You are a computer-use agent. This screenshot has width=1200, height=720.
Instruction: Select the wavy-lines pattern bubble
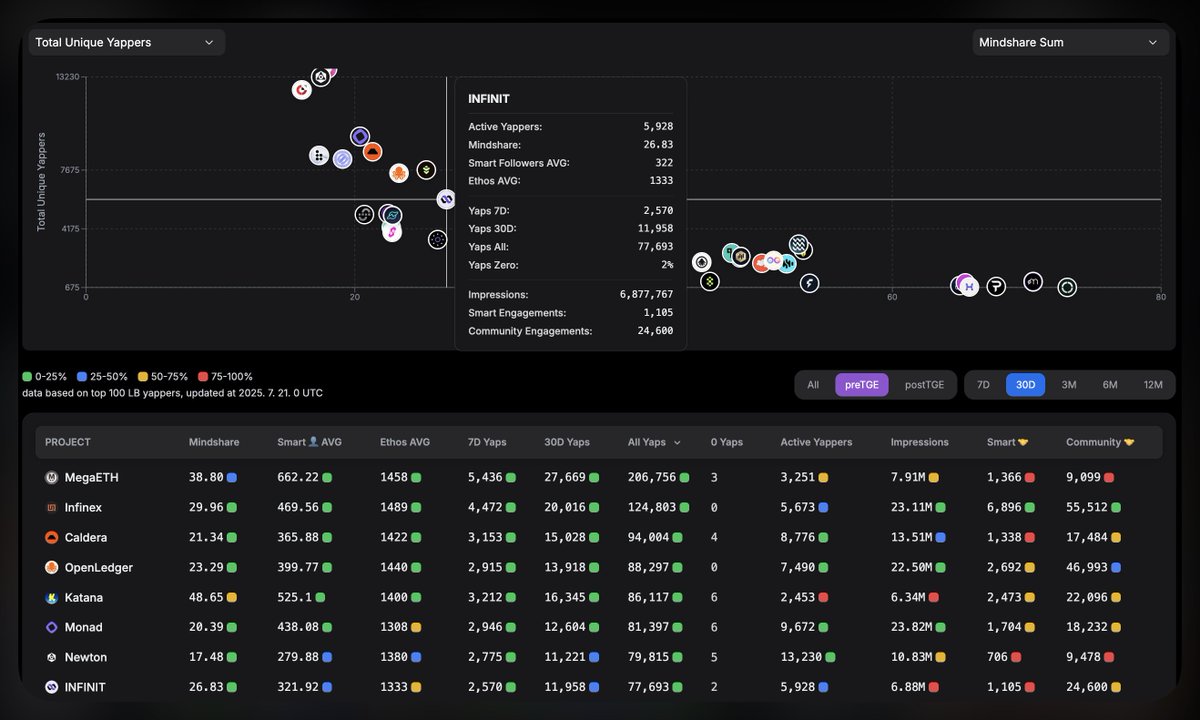click(798, 244)
